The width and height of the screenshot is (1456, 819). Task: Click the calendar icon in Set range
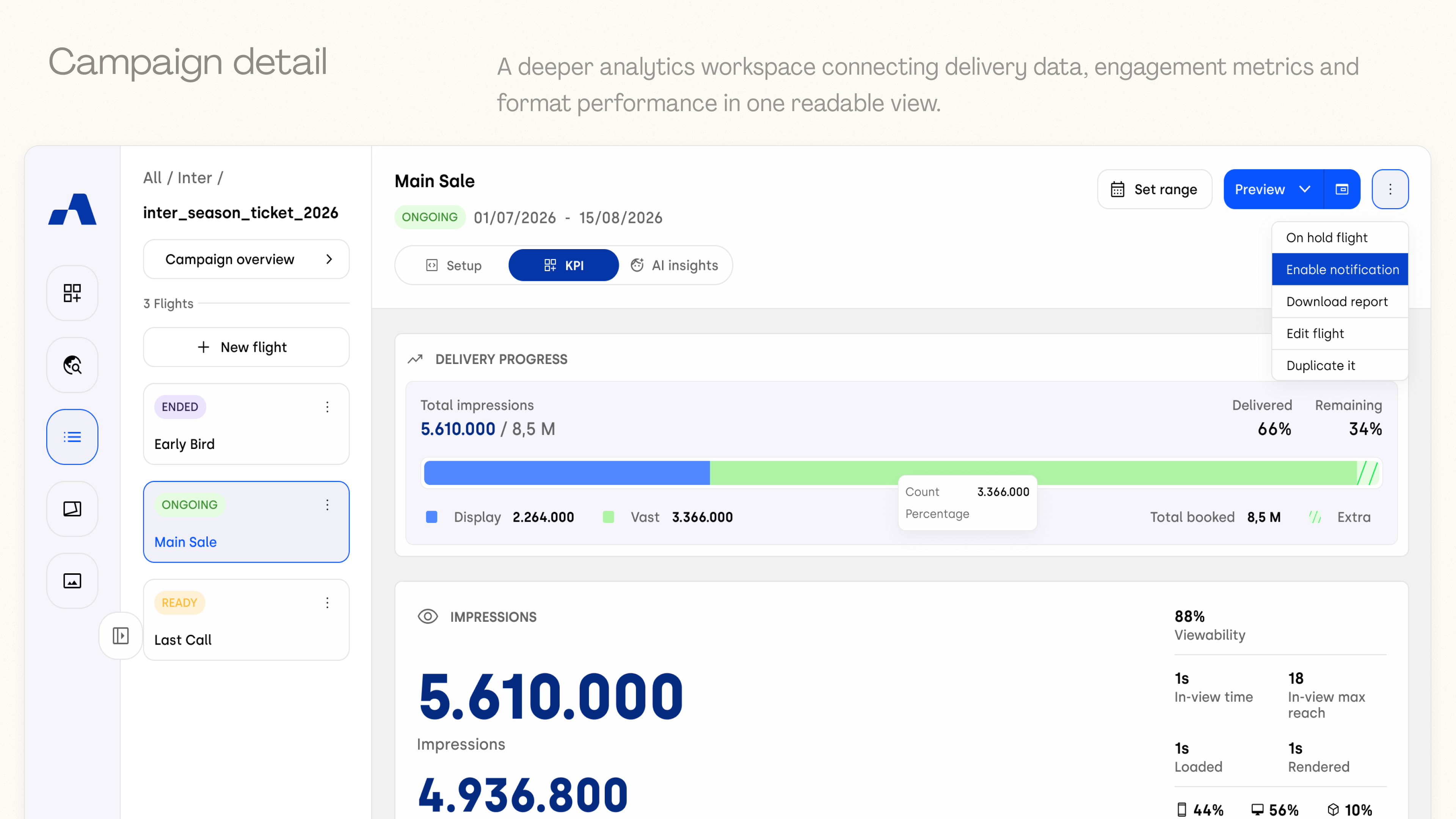pyautogui.click(x=1117, y=189)
